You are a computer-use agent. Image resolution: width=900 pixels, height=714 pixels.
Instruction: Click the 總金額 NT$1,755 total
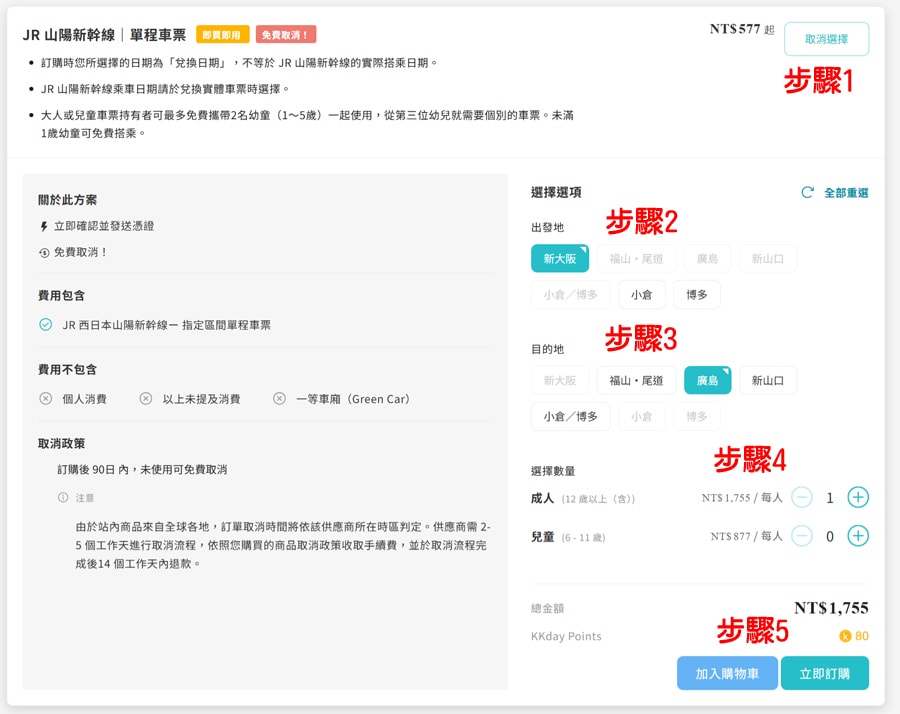(x=831, y=608)
